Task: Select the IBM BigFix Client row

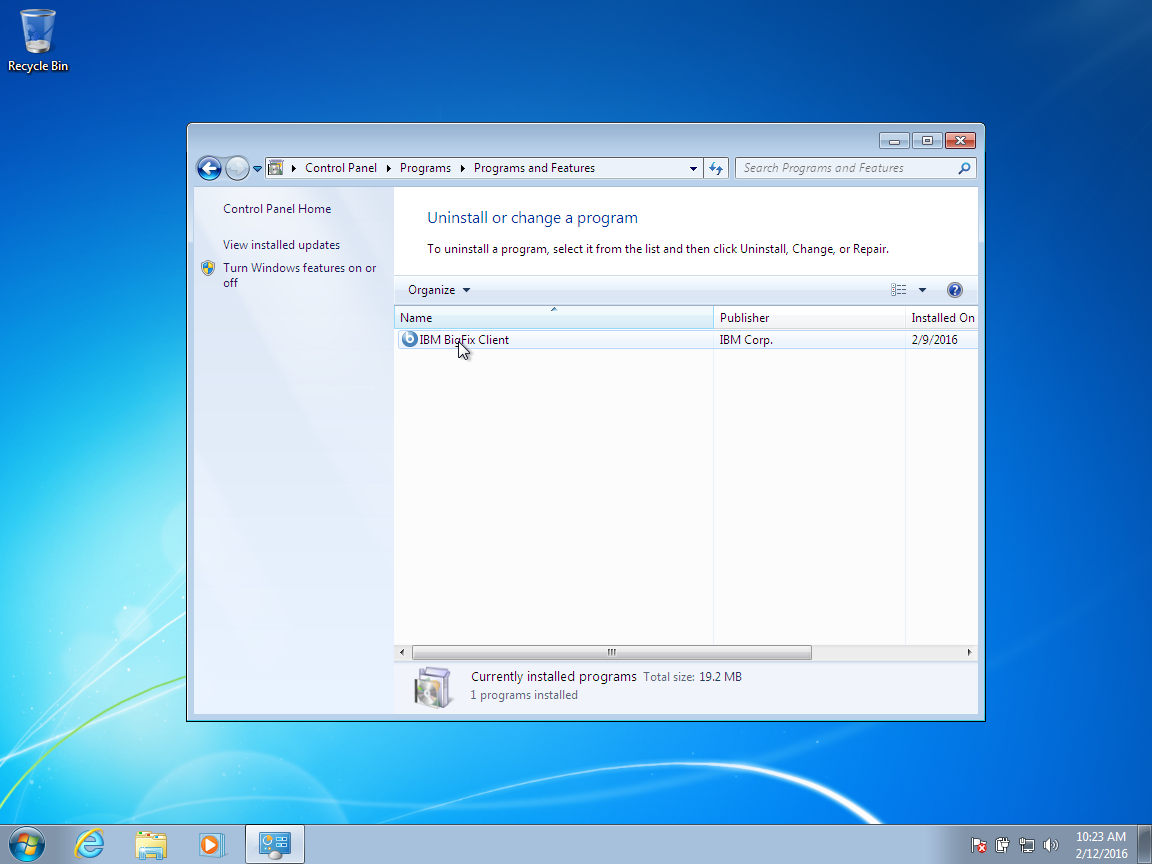Action: click(x=687, y=339)
